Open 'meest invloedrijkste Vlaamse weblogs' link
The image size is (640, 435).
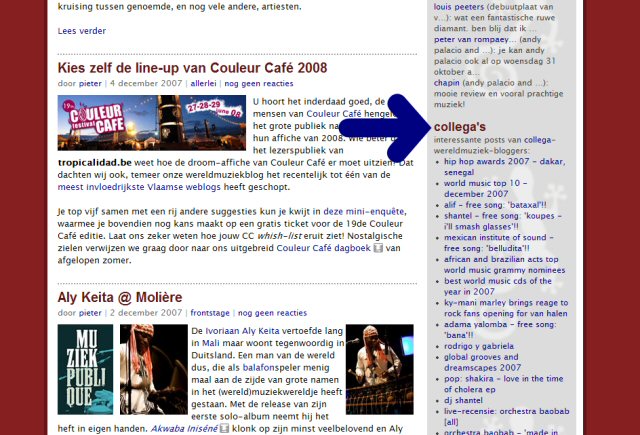139,187
